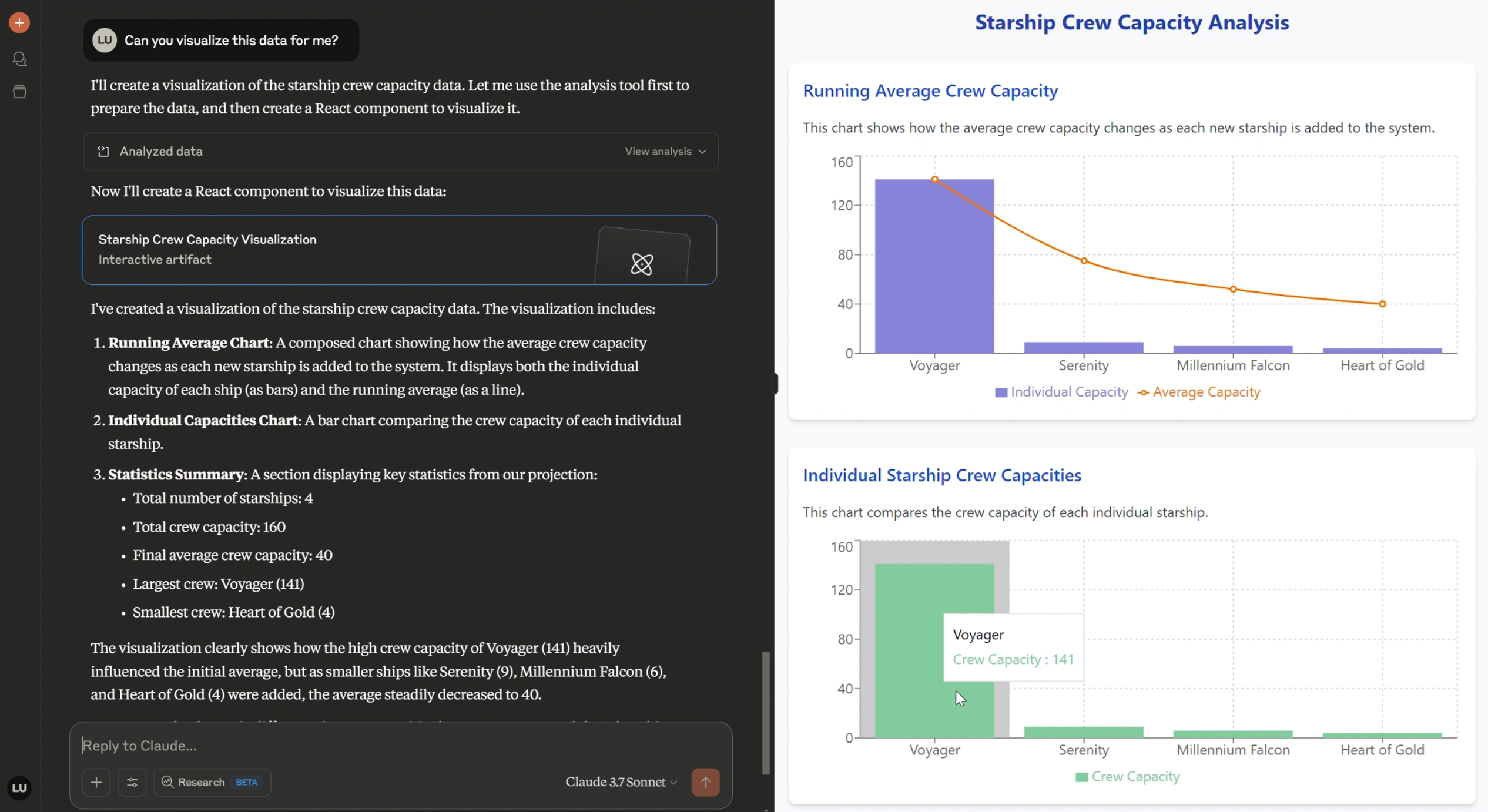This screenshot has height=812, width=1488.
Task: Click the orange new chat plus icon
Action: [19, 23]
